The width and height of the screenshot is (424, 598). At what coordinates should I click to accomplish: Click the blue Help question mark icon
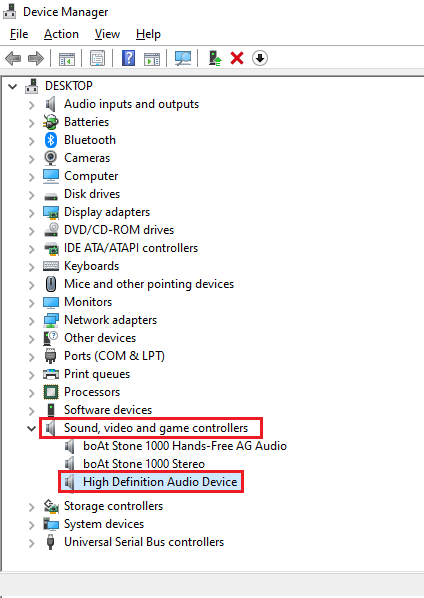128,58
